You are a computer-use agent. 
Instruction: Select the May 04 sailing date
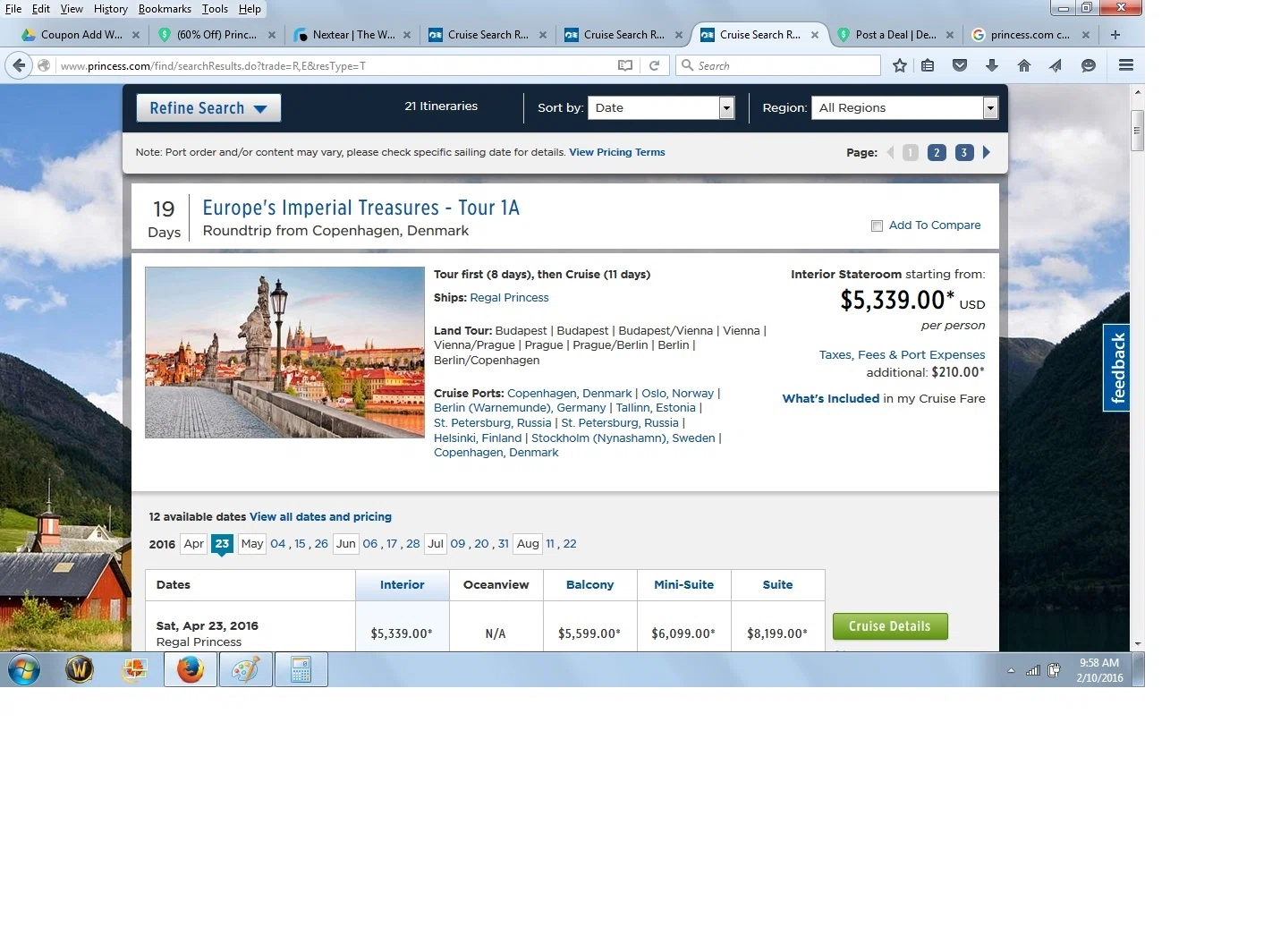pyautogui.click(x=278, y=544)
